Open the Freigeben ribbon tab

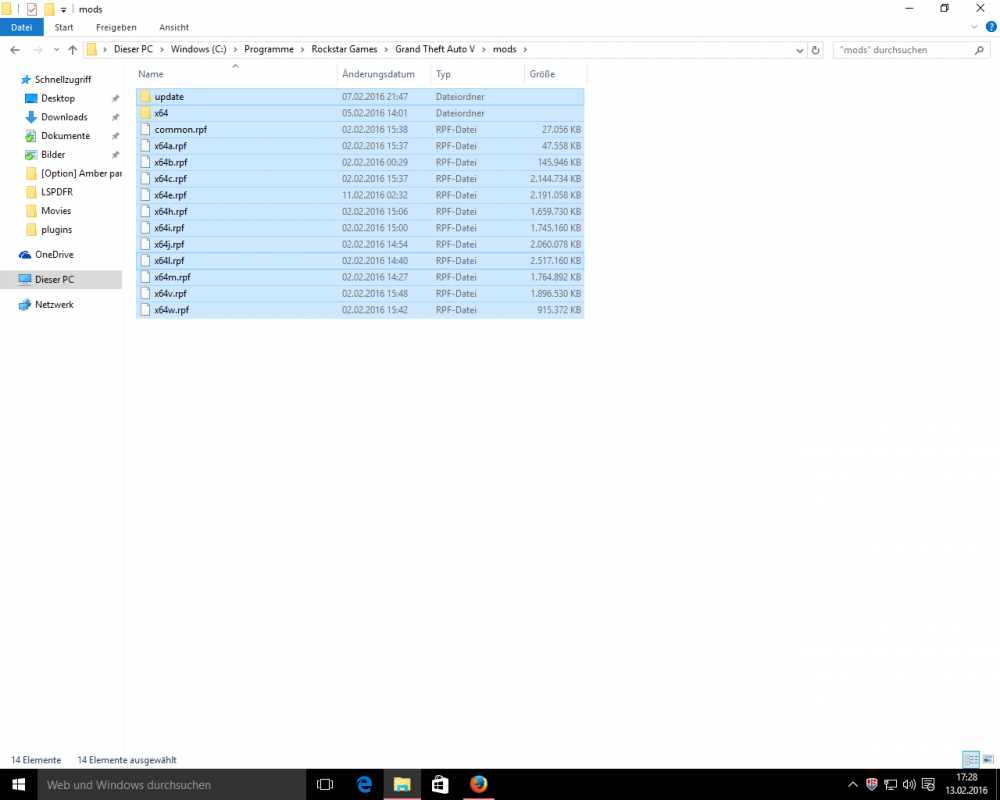[x=116, y=27]
